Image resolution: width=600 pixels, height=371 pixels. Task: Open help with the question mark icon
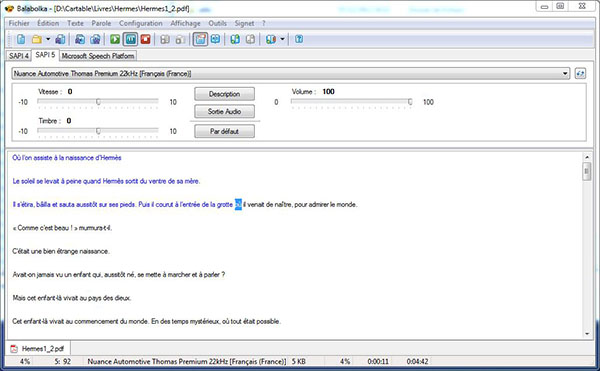(299, 39)
